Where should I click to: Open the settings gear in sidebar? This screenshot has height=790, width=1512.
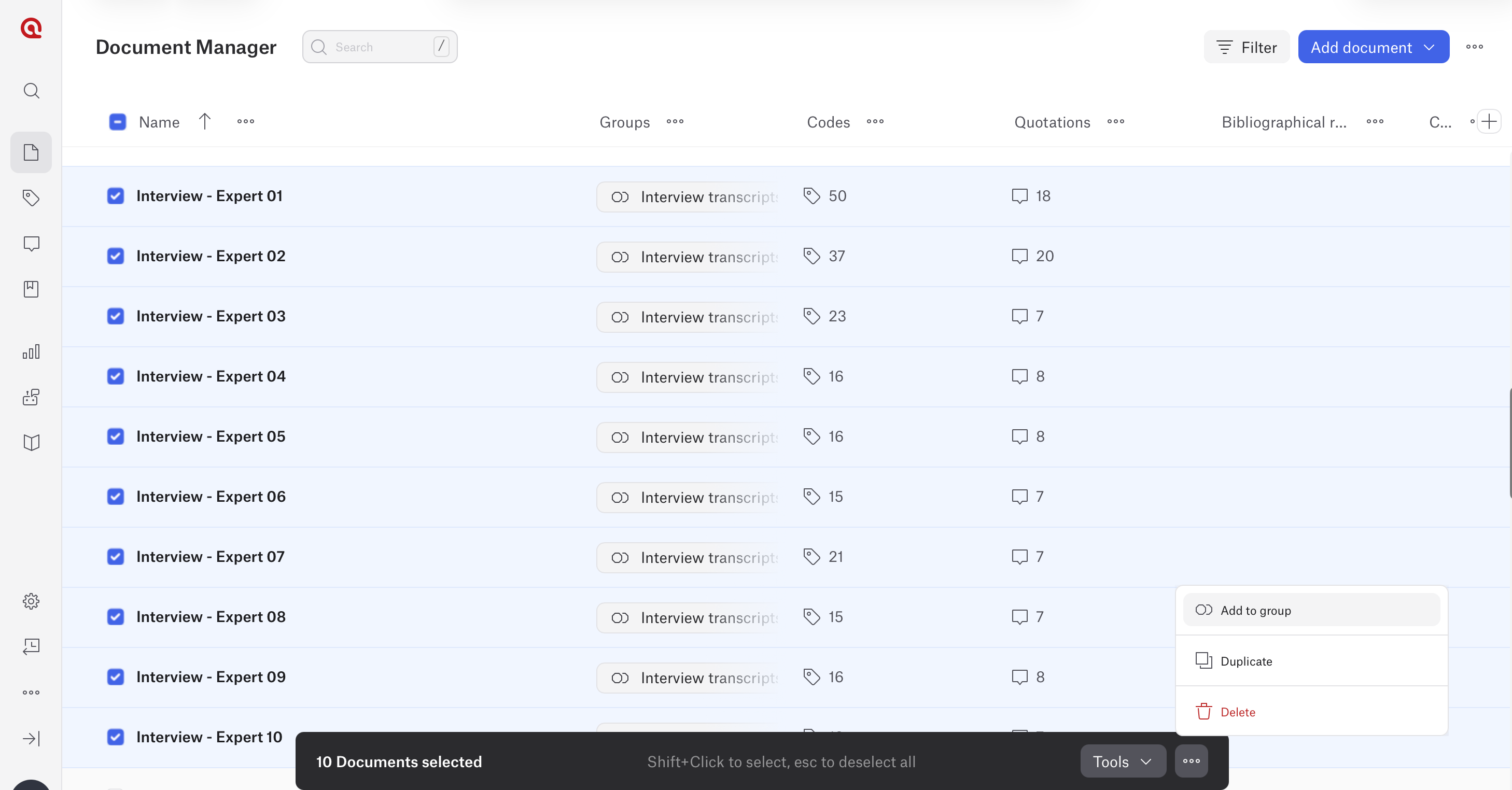(x=31, y=601)
